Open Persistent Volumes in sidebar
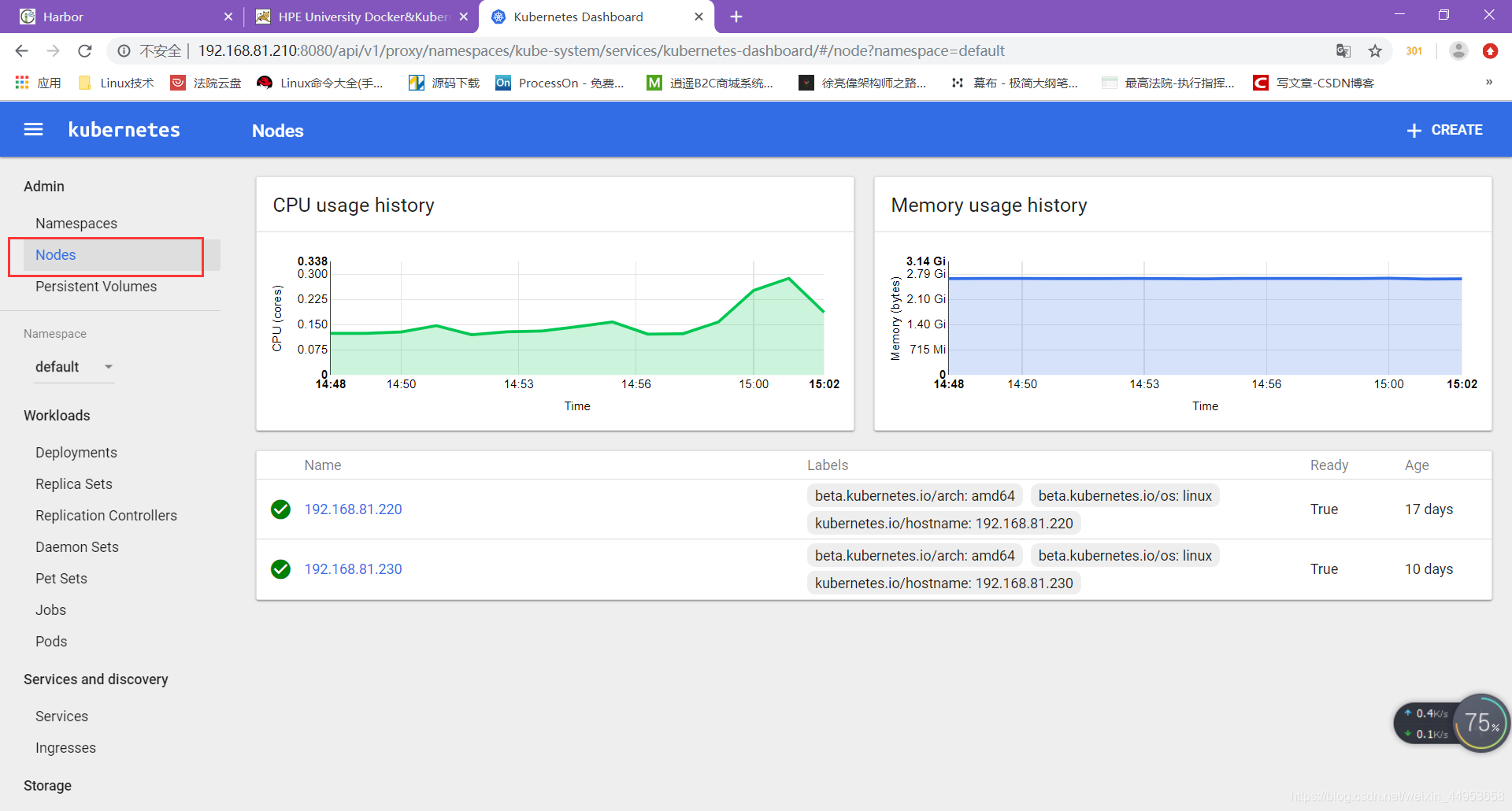Image resolution: width=1512 pixels, height=811 pixels. click(x=96, y=287)
